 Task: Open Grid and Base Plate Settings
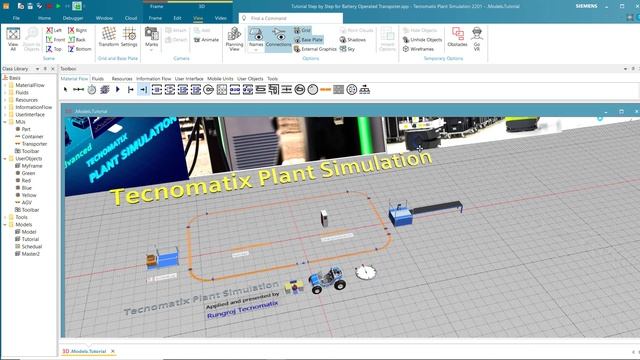tap(129, 37)
